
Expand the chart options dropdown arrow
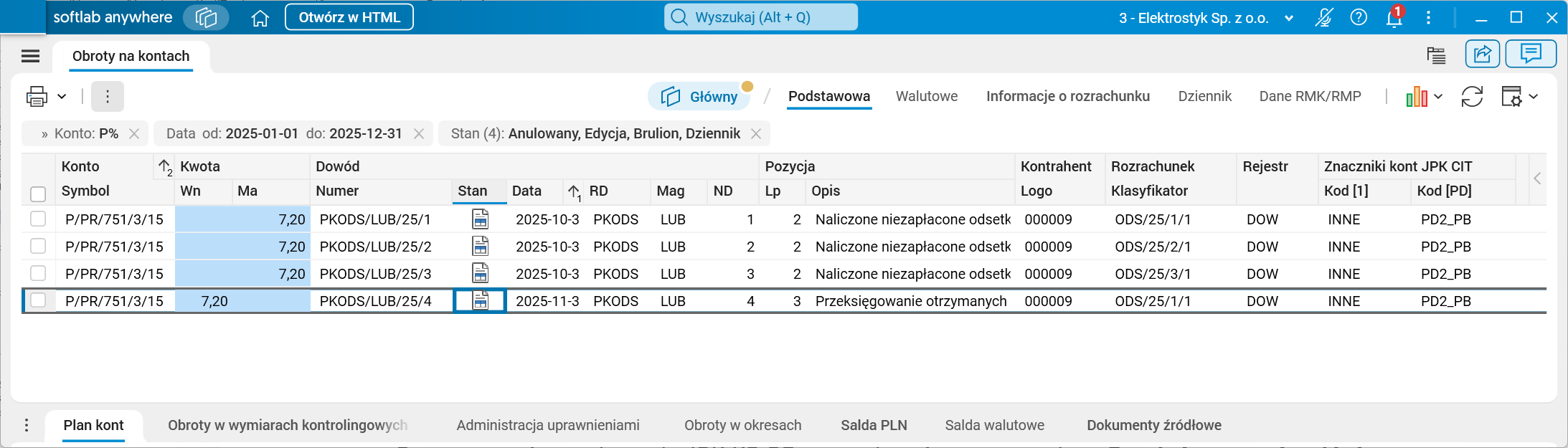[x=1438, y=97]
